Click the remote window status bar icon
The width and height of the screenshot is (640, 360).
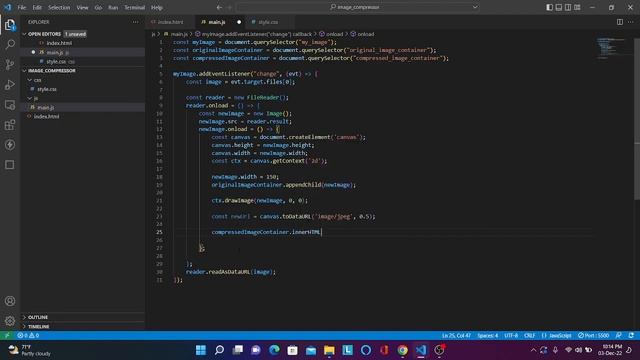click(x=7, y=336)
